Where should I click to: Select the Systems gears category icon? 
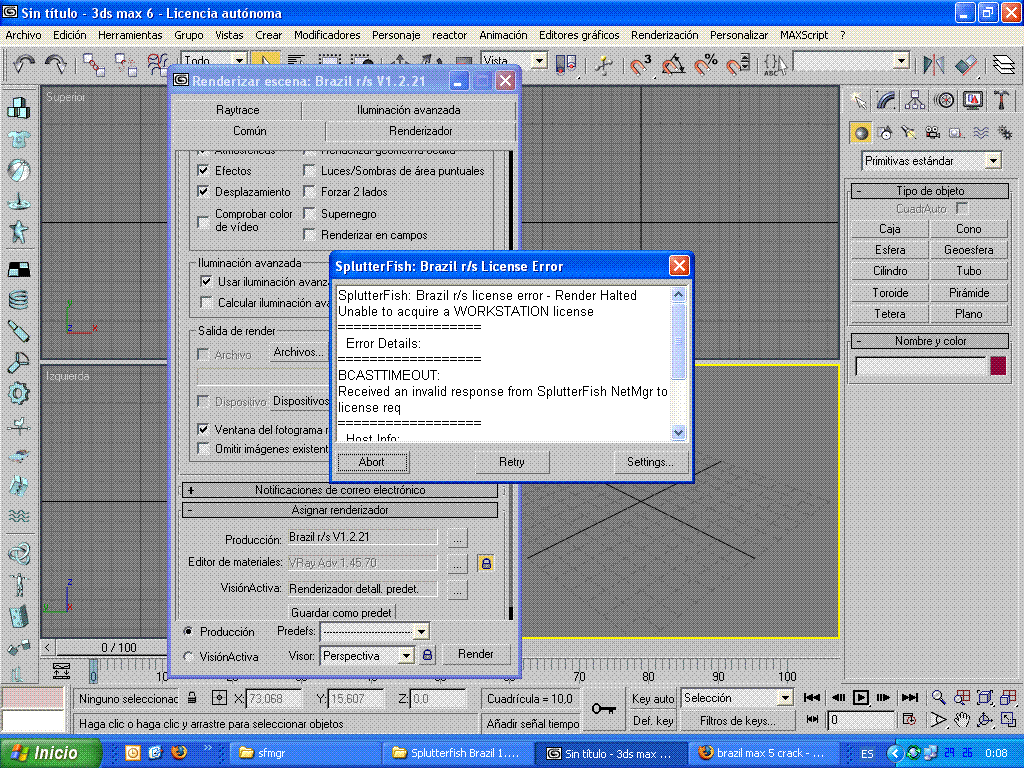point(1005,133)
